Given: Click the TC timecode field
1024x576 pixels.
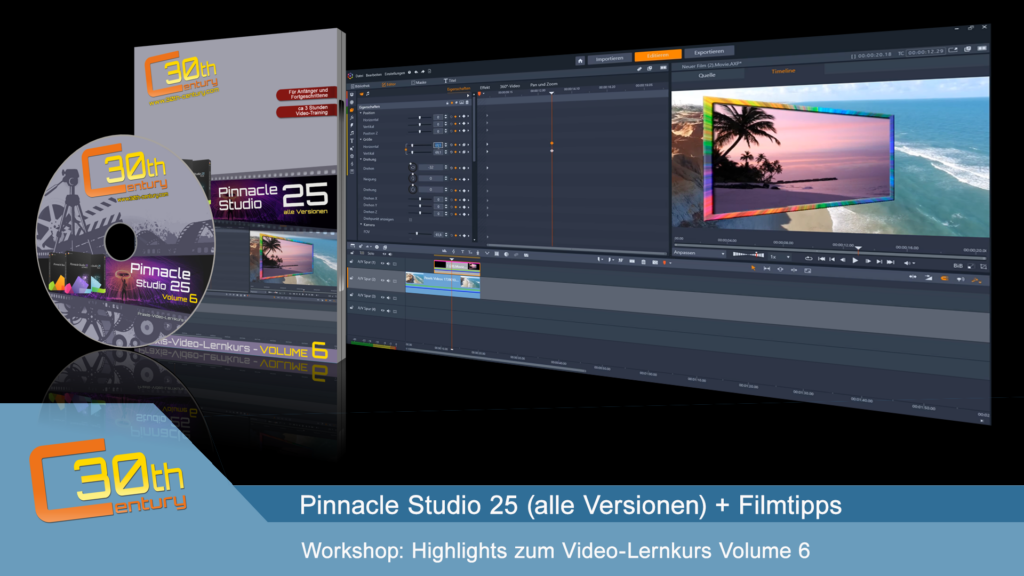Looking at the screenshot, I should tap(925, 52).
